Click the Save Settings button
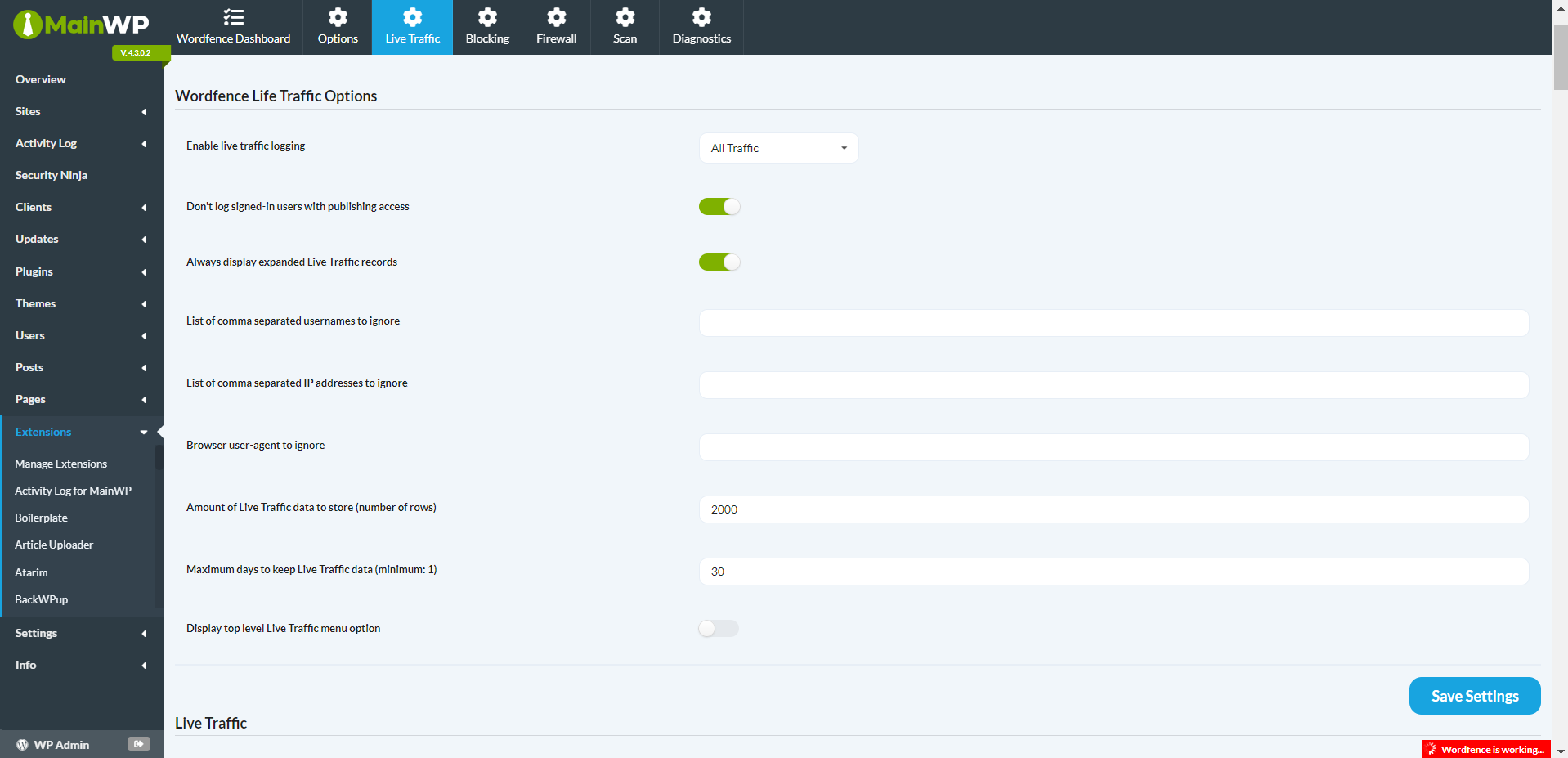Screen dimensions: 1568x758 pos(1475,696)
